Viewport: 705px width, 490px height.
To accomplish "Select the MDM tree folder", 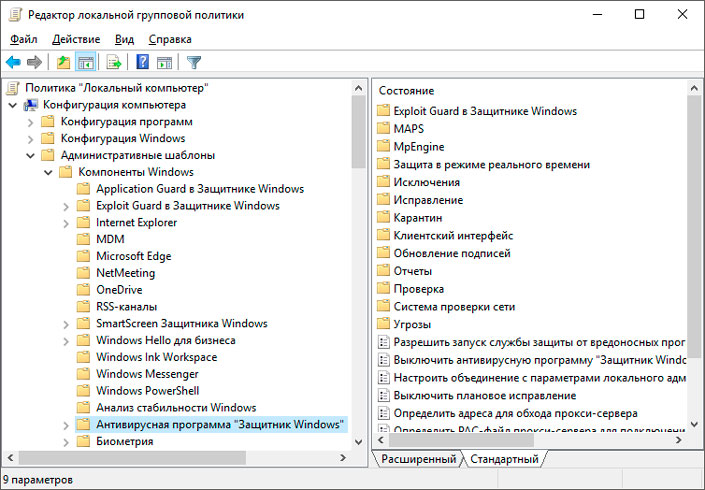I will pyautogui.click(x=110, y=239).
